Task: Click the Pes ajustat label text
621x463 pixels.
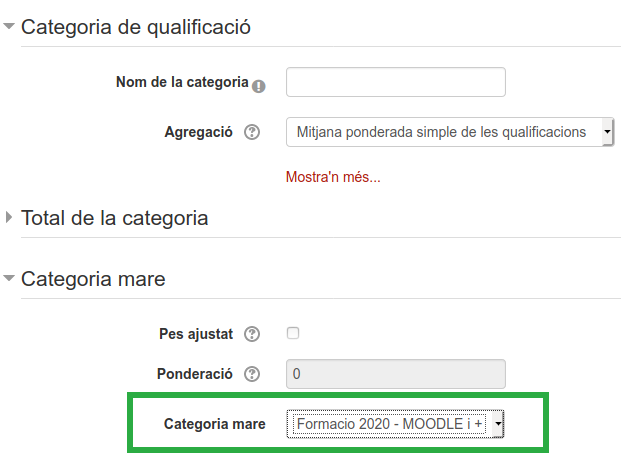Action: tap(195, 333)
